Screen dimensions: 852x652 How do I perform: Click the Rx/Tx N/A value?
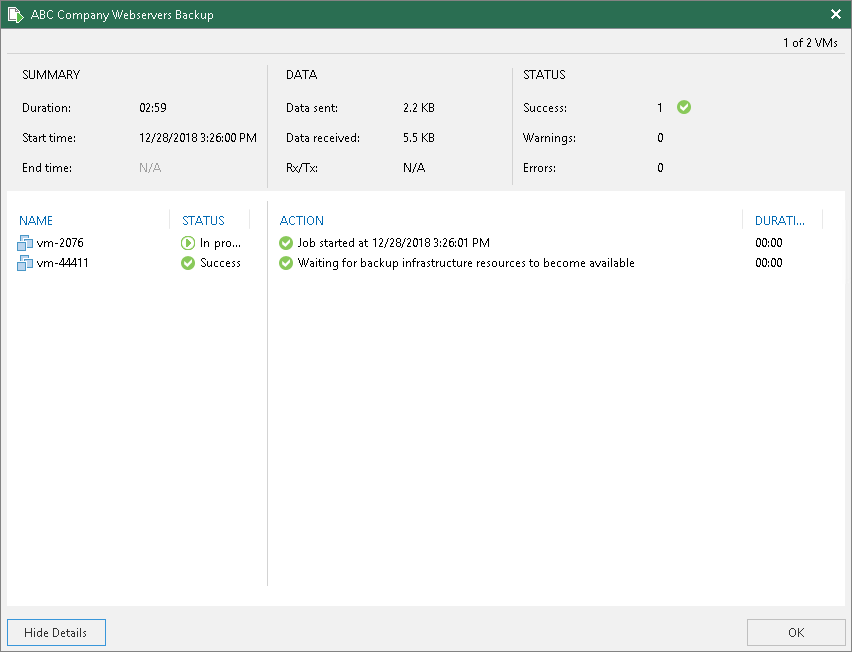(x=414, y=168)
